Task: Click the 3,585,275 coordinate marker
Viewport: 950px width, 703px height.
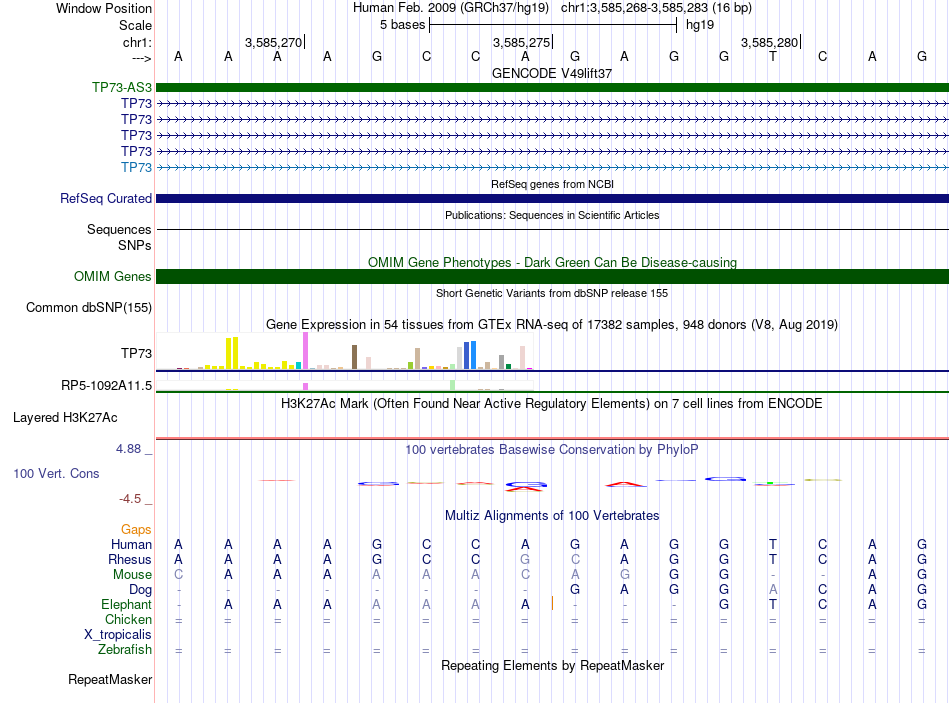Action: [x=522, y=42]
